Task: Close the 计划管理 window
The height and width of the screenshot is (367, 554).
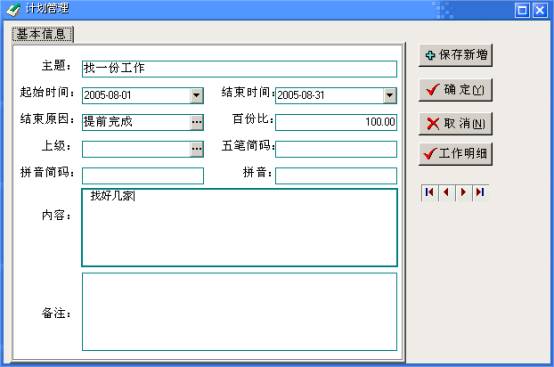Action: [540, 10]
